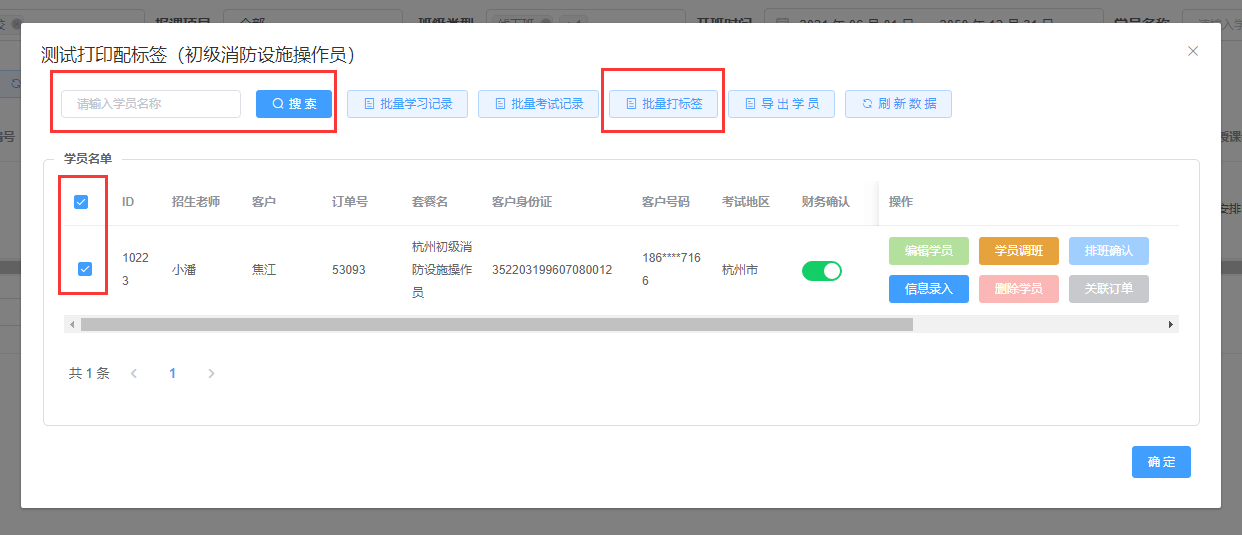The image size is (1242, 535).
Task: Click the green 编辑学员 button
Action: pyautogui.click(x=928, y=251)
